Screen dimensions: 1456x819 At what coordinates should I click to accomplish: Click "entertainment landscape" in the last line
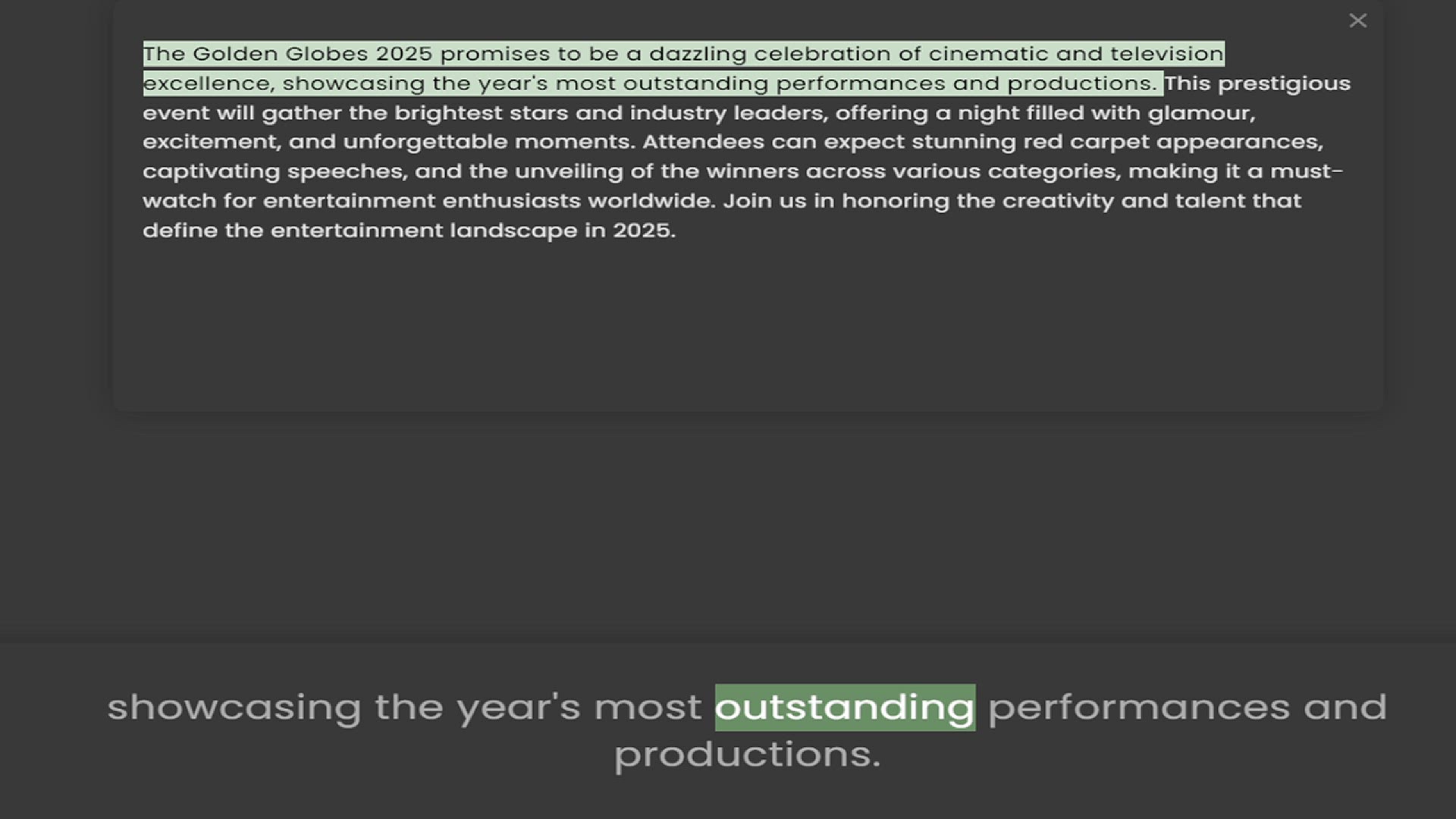[424, 231]
